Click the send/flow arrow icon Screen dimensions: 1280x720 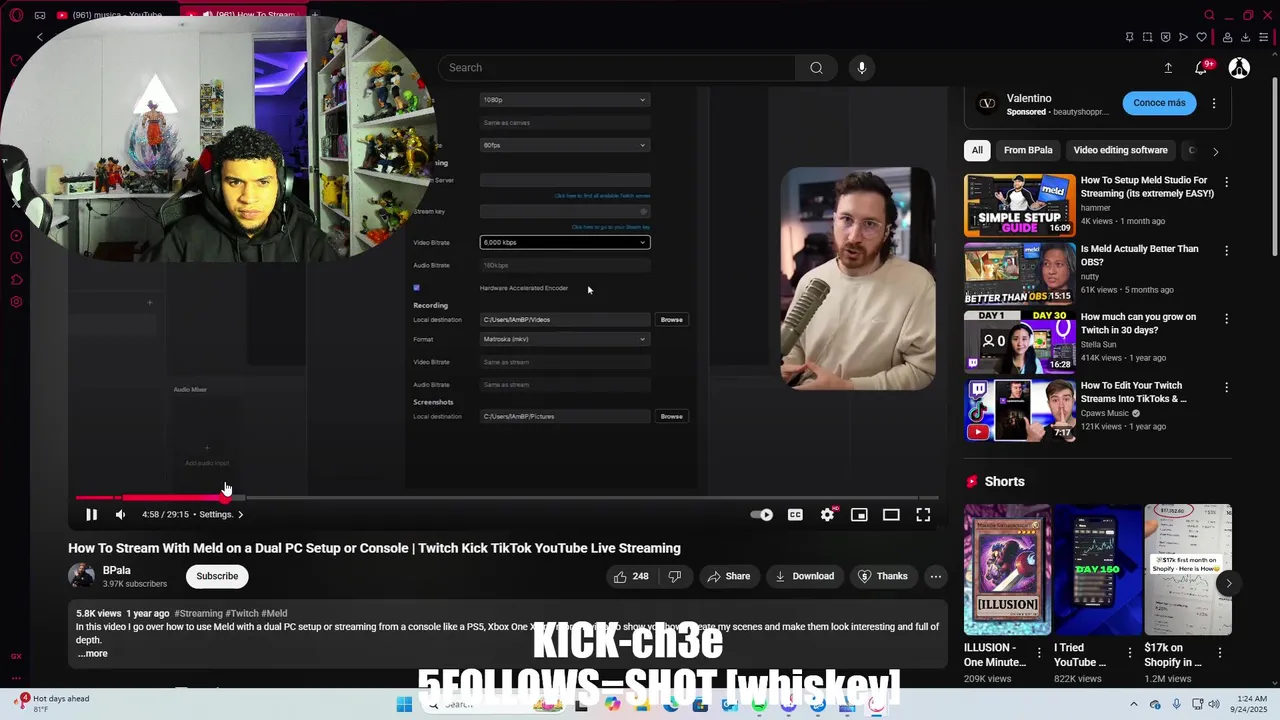click(1183, 37)
